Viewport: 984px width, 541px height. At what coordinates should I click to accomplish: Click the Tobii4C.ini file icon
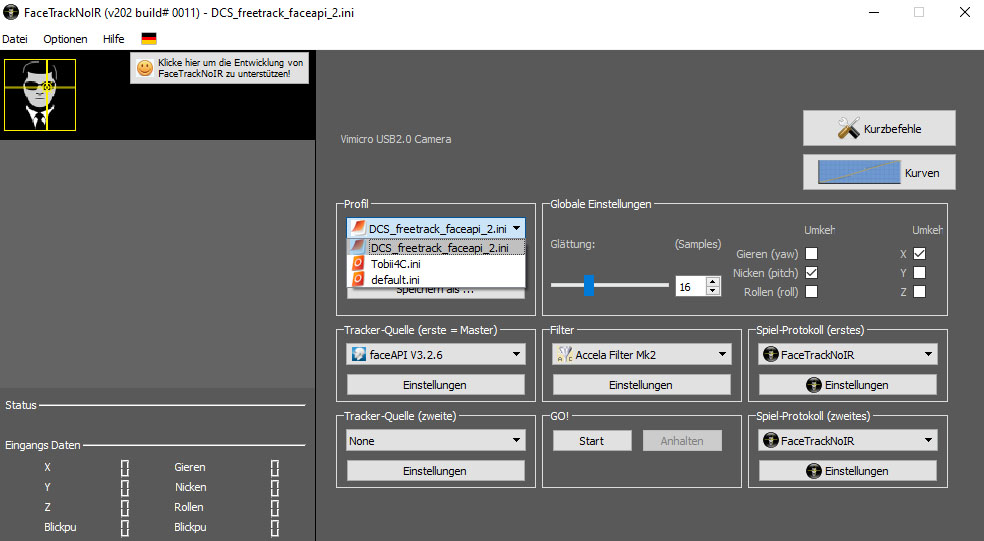358,264
